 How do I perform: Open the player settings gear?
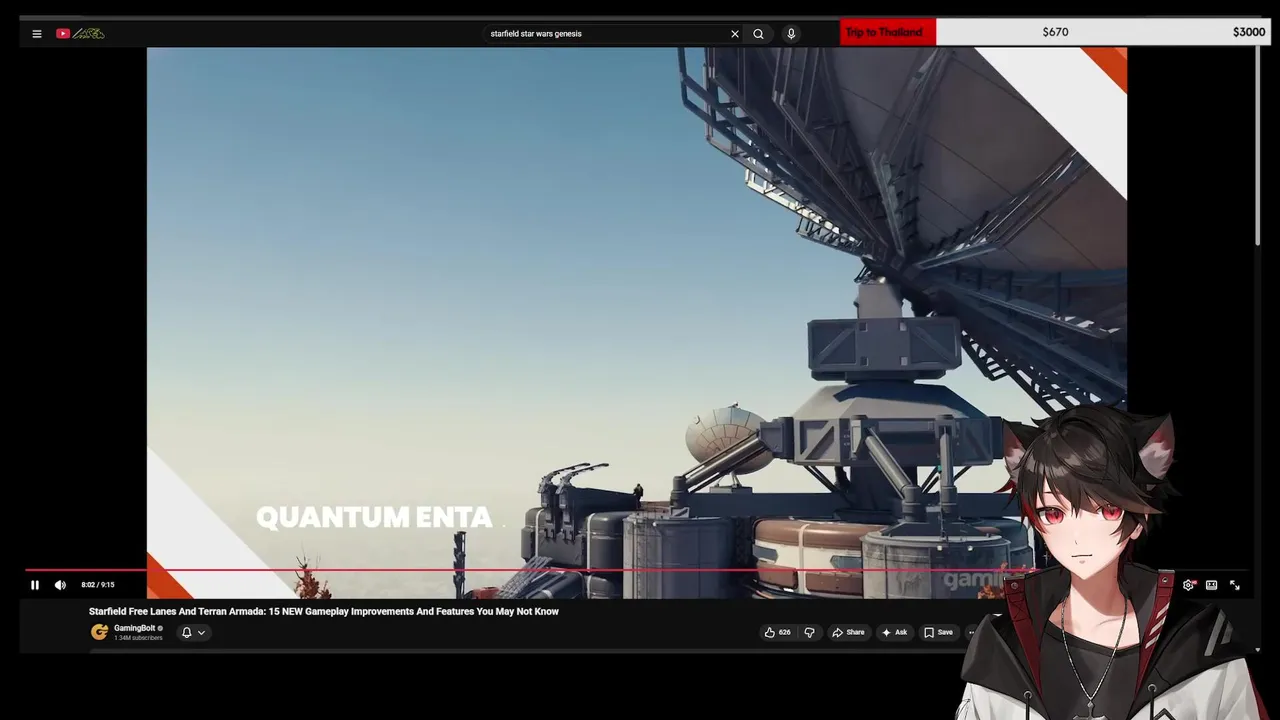point(1188,585)
